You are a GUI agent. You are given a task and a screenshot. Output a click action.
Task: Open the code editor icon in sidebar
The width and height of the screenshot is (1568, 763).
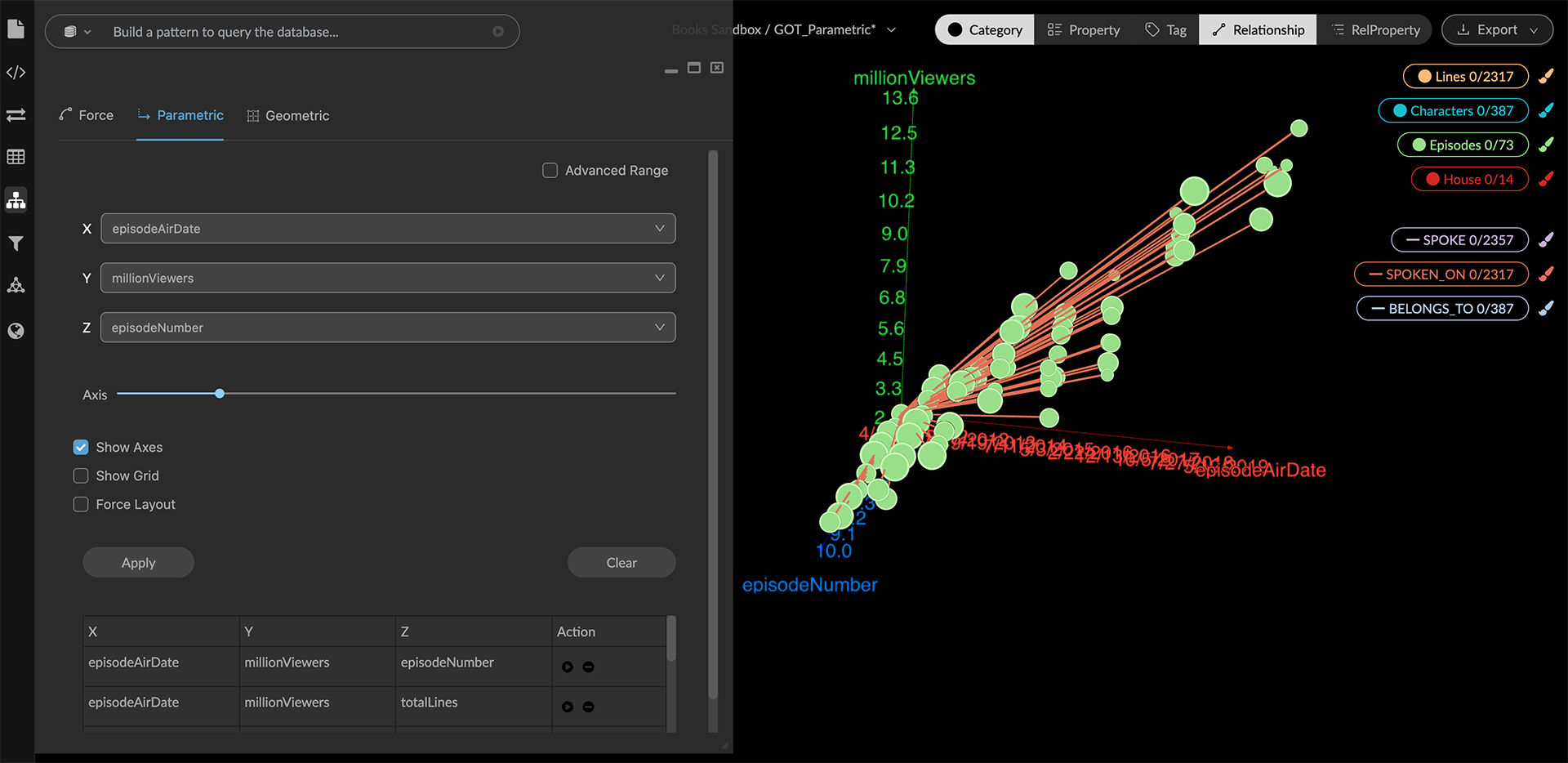[x=16, y=73]
